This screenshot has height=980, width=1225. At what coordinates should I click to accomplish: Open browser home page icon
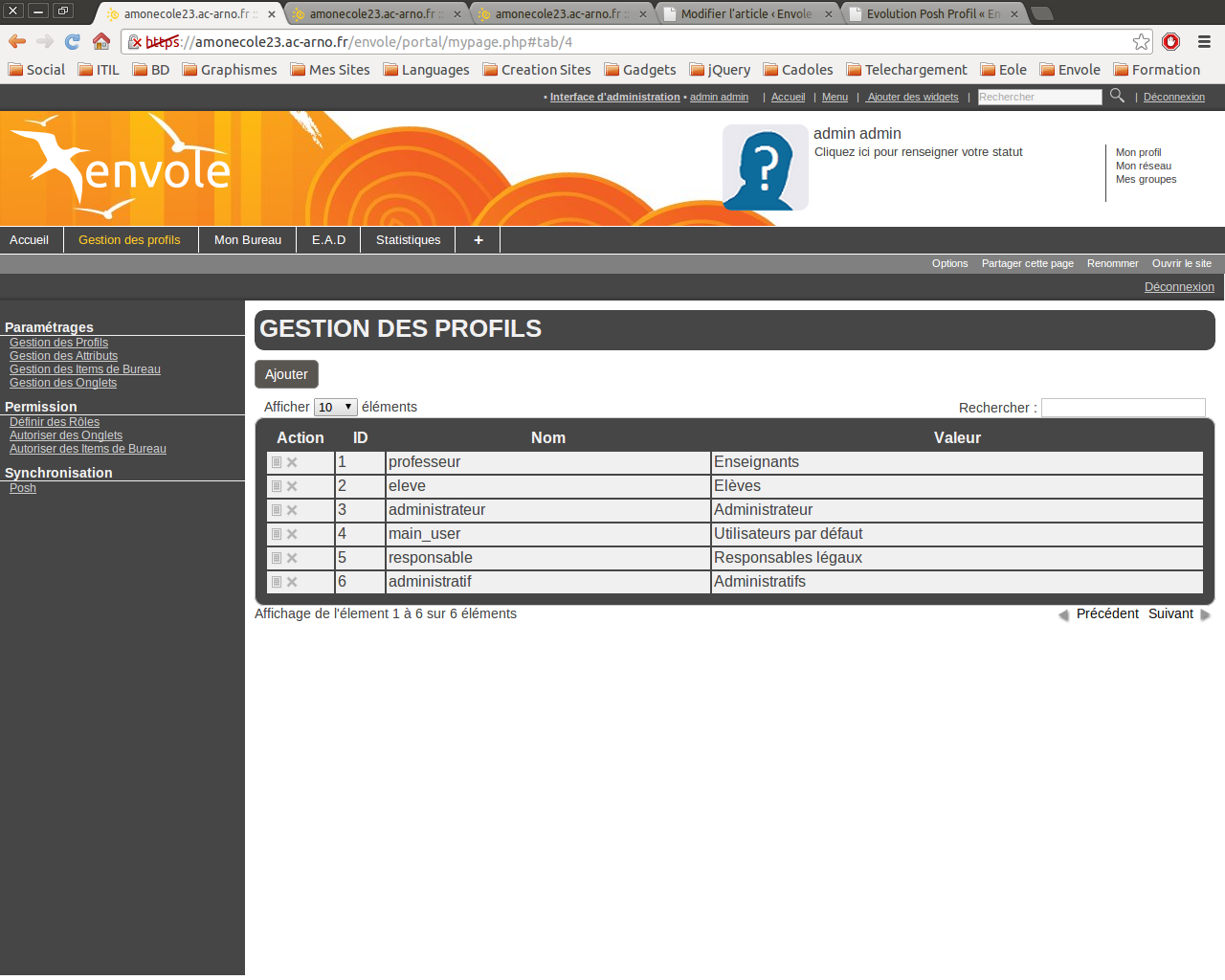101,42
